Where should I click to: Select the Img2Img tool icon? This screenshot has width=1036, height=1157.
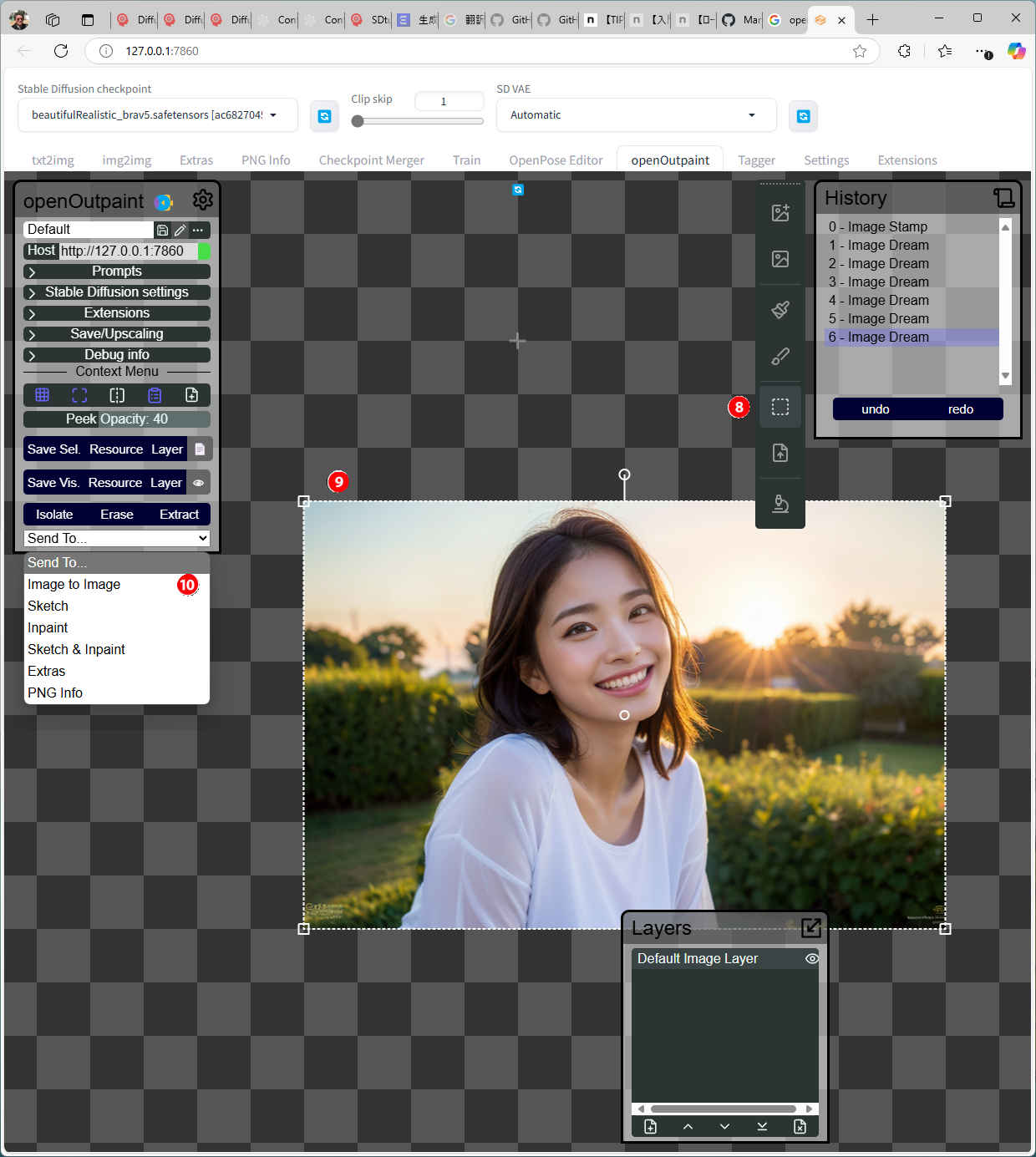pos(780,259)
